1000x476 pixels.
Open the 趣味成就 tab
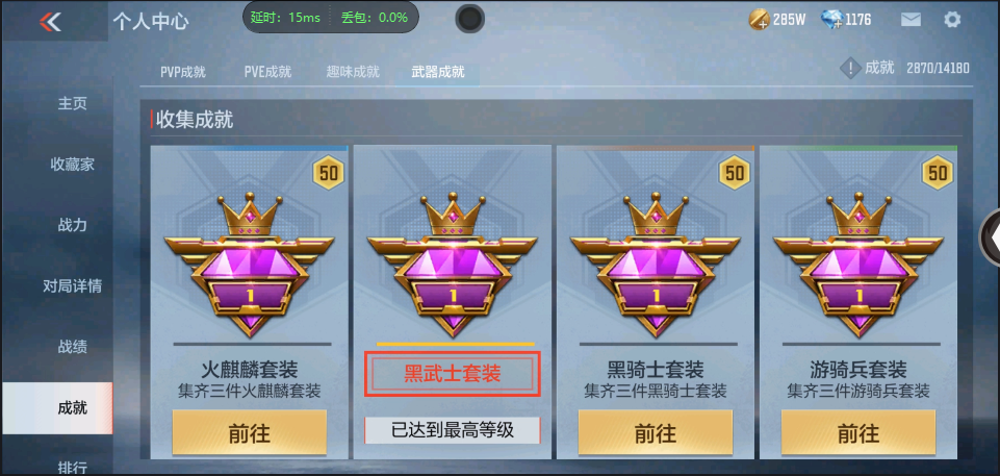pos(353,72)
